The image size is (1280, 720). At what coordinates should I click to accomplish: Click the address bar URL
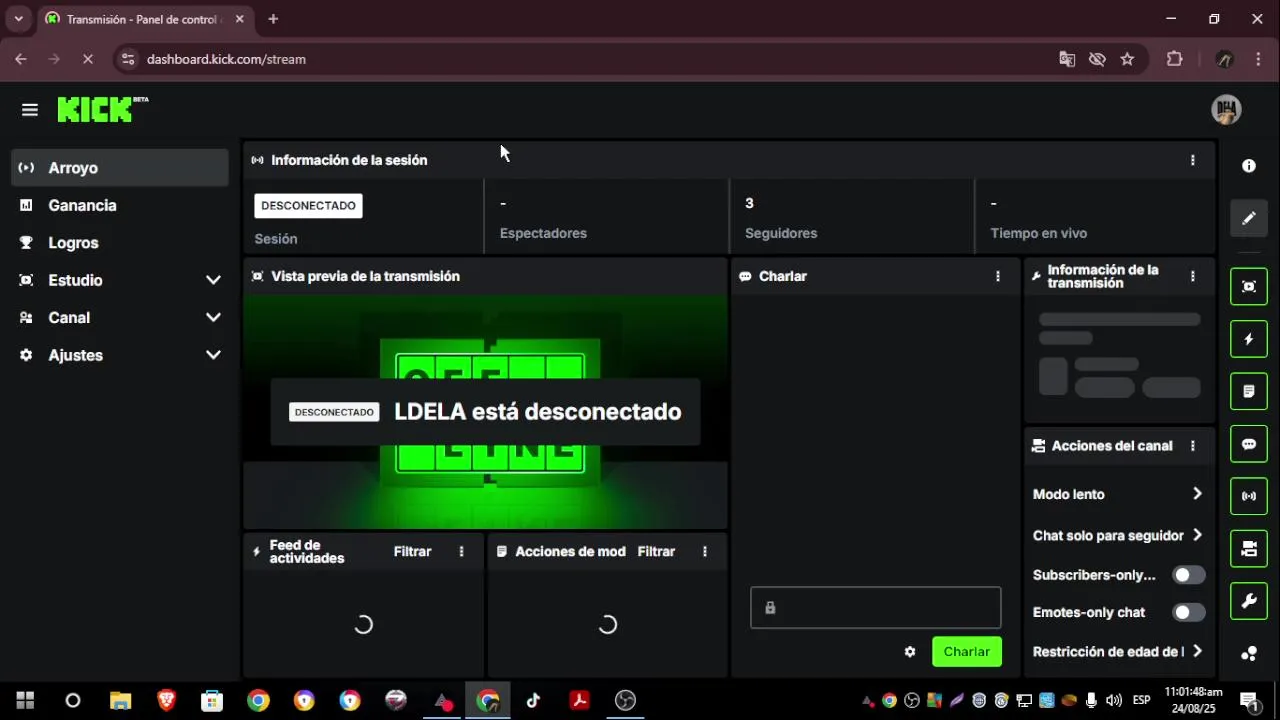(x=226, y=59)
